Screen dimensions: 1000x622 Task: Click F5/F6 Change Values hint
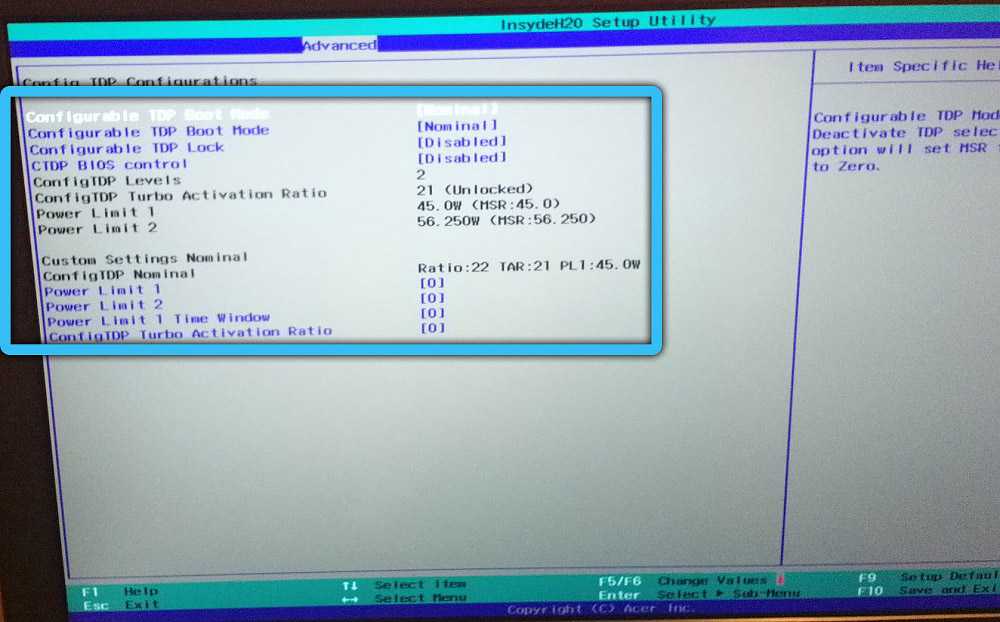pyautogui.click(x=690, y=580)
